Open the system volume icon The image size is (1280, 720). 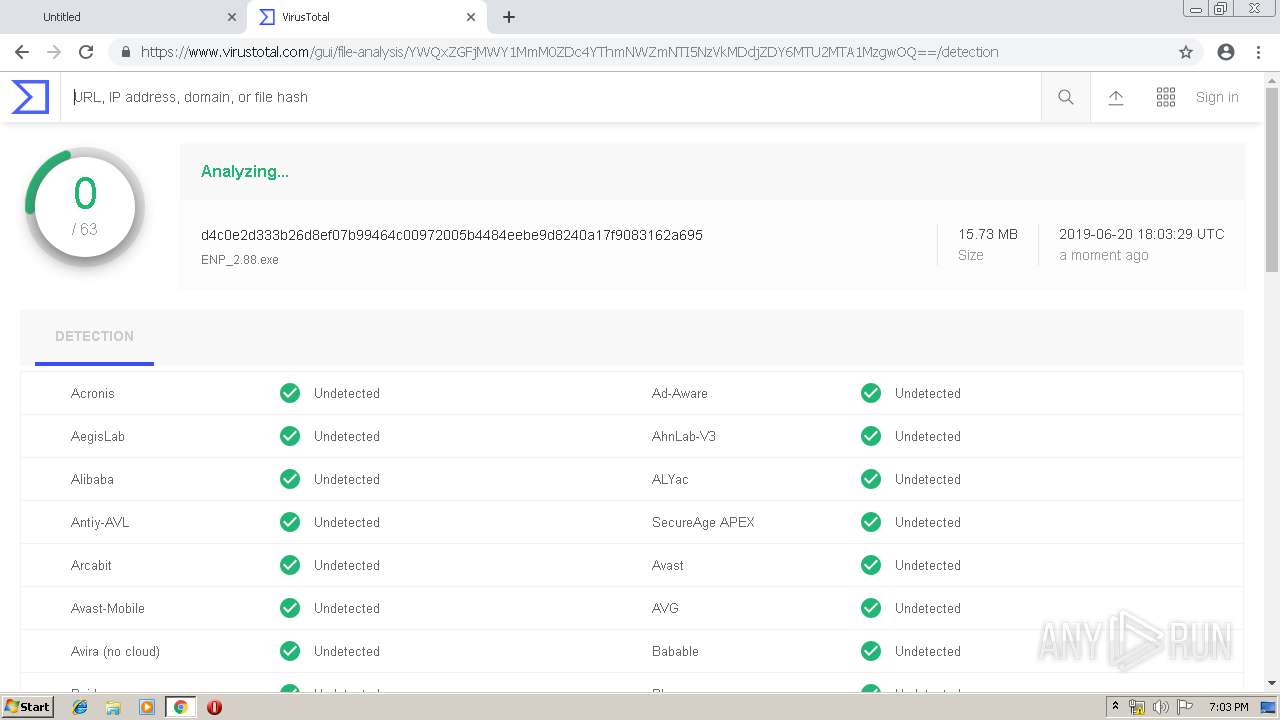[1161, 707]
